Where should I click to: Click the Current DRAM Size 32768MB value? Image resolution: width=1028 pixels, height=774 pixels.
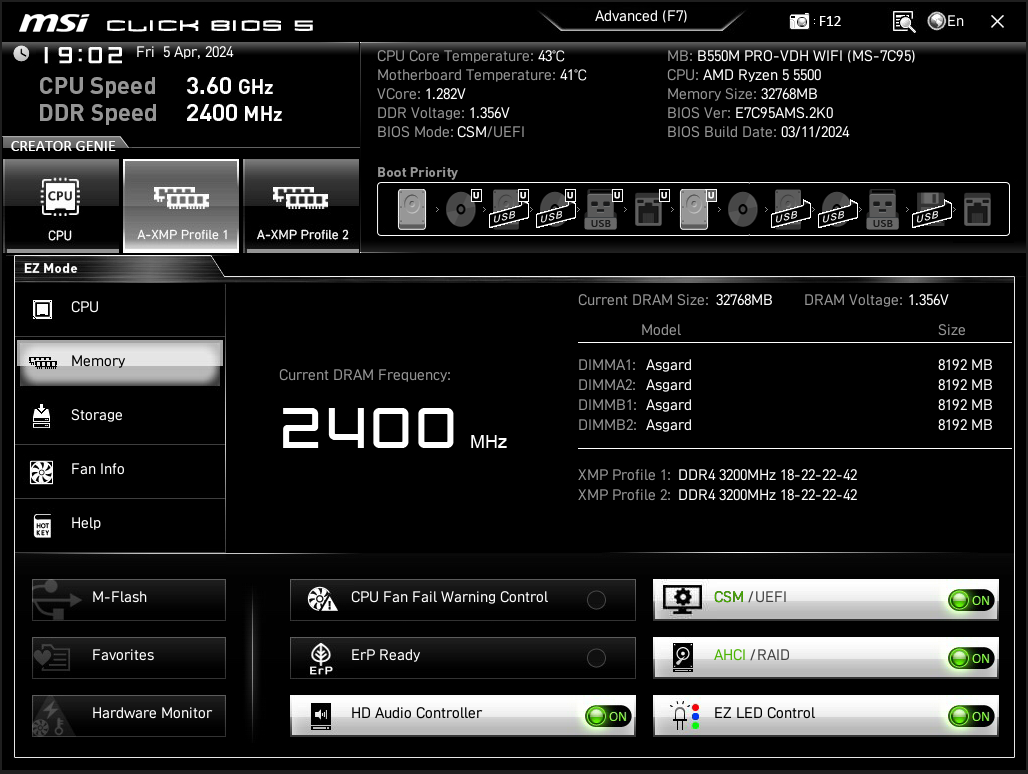[743, 300]
